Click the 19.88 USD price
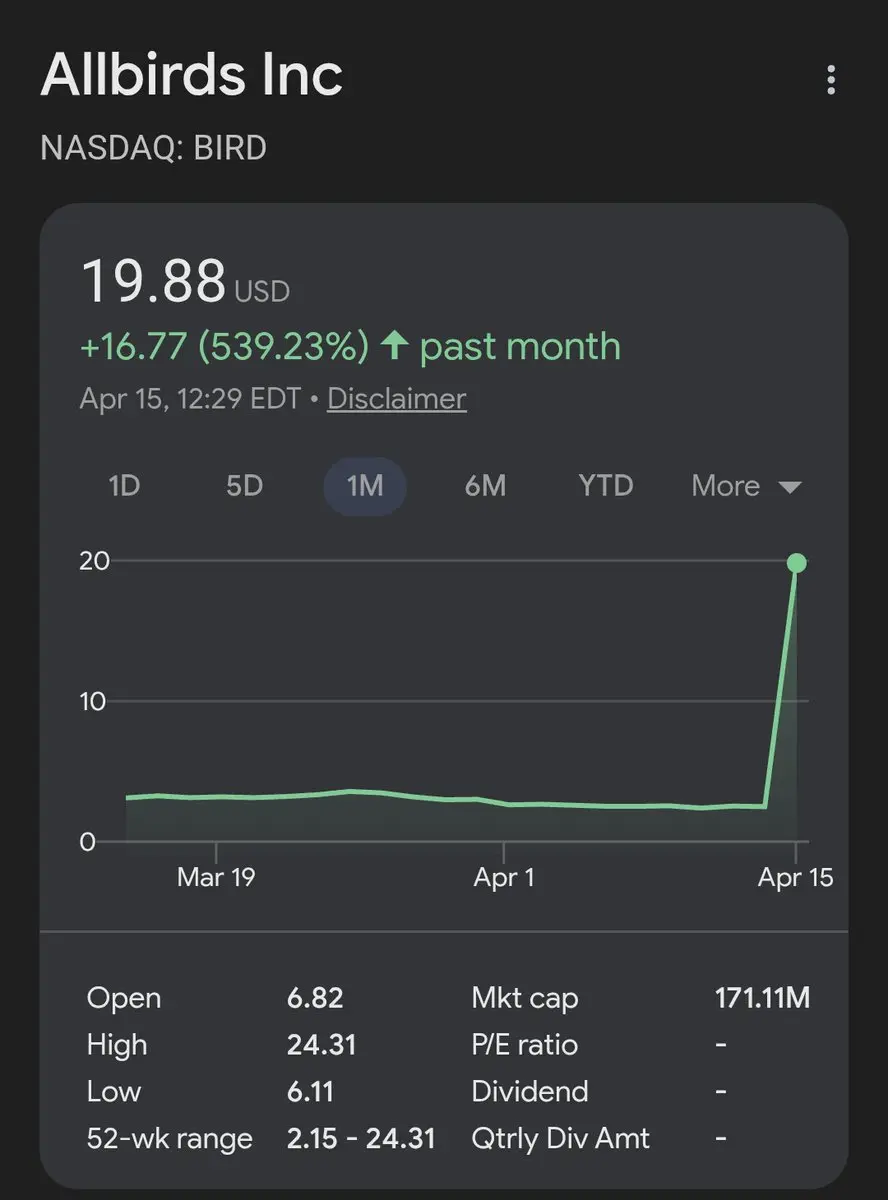This screenshot has height=1200, width=888. [184, 281]
